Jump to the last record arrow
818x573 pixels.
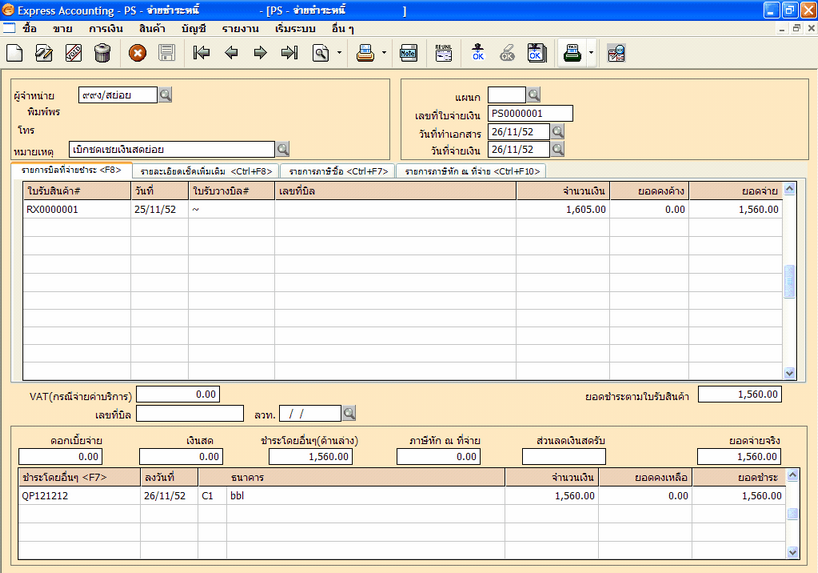tap(289, 53)
